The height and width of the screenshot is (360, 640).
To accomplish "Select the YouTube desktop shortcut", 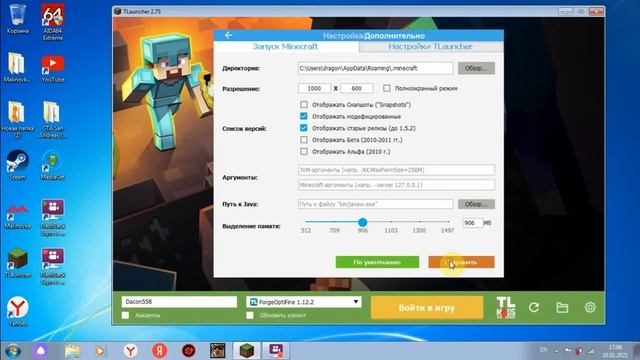I will (x=53, y=69).
